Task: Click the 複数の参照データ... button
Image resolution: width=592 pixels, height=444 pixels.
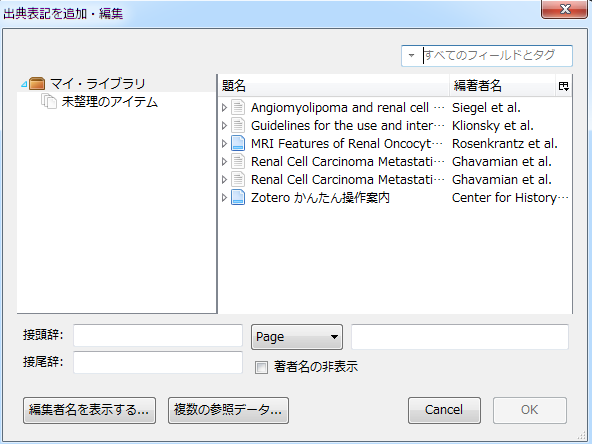Action: click(228, 410)
